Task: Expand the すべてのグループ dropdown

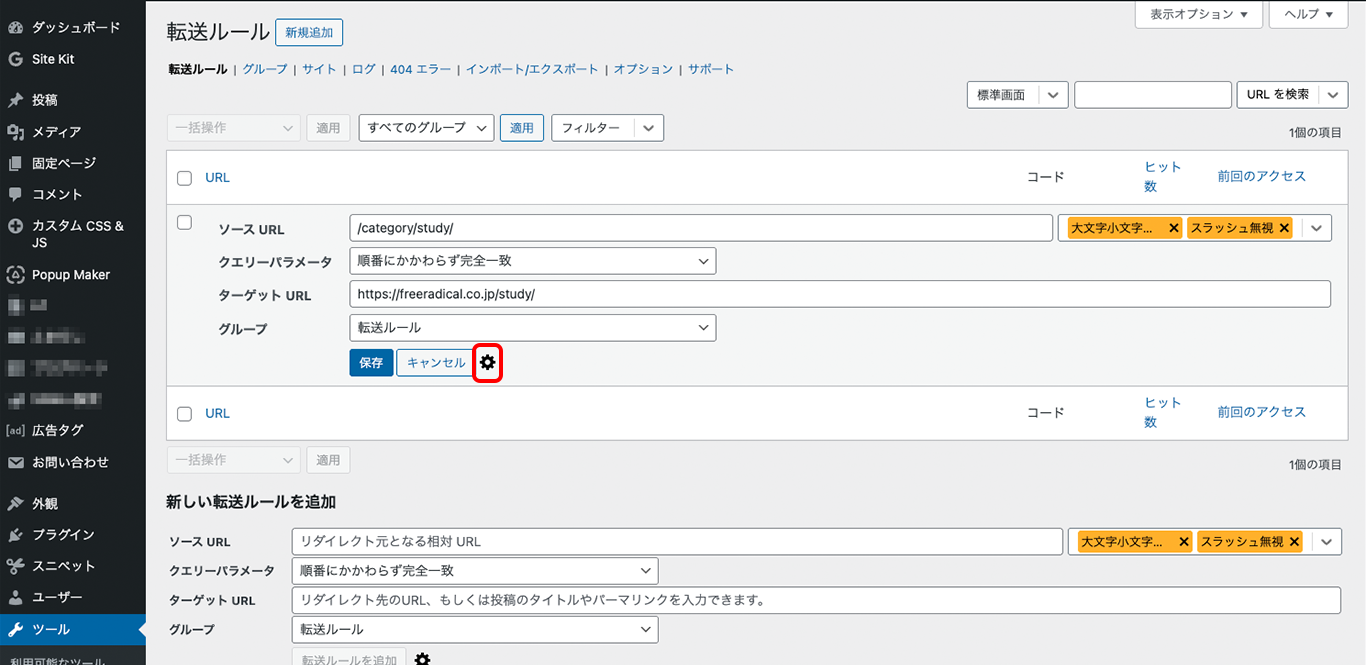Action: click(426, 128)
